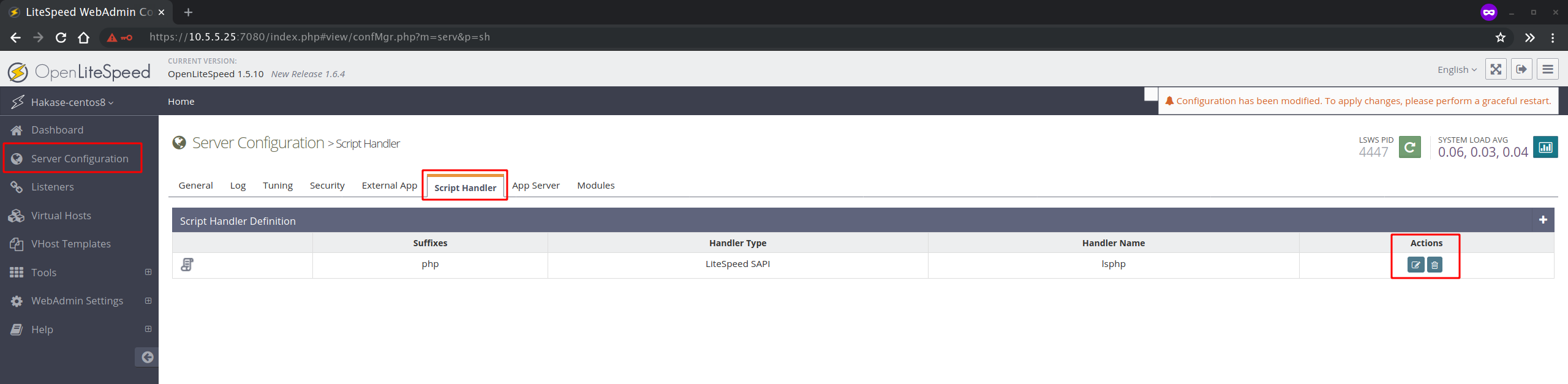The height and width of the screenshot is (384, 1568).
Task: Click the New Release 1.6.4 link
Action: pyautogui.click(x=308, y=74)
